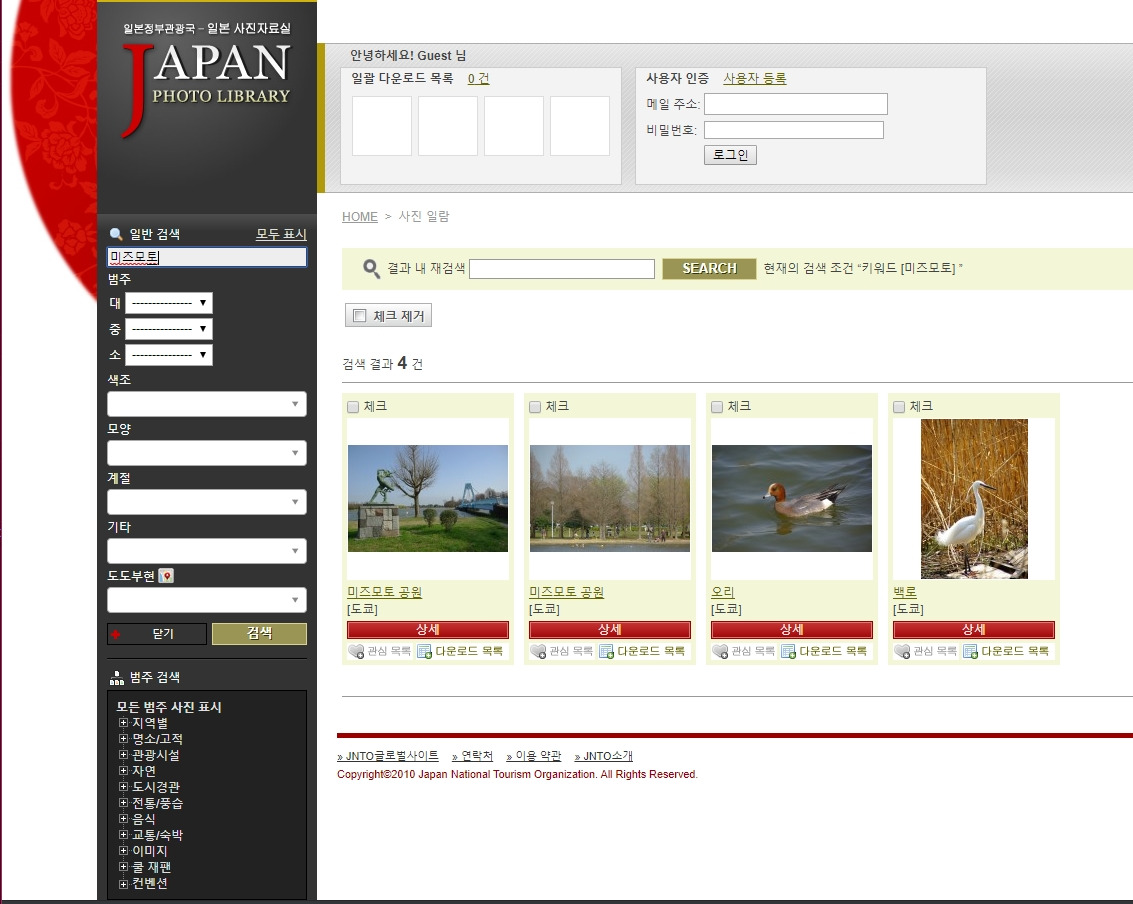The width and height of the screenshot is (1133, 904).
Task: Open the 계절 dropdown
Action: point(207,502)
